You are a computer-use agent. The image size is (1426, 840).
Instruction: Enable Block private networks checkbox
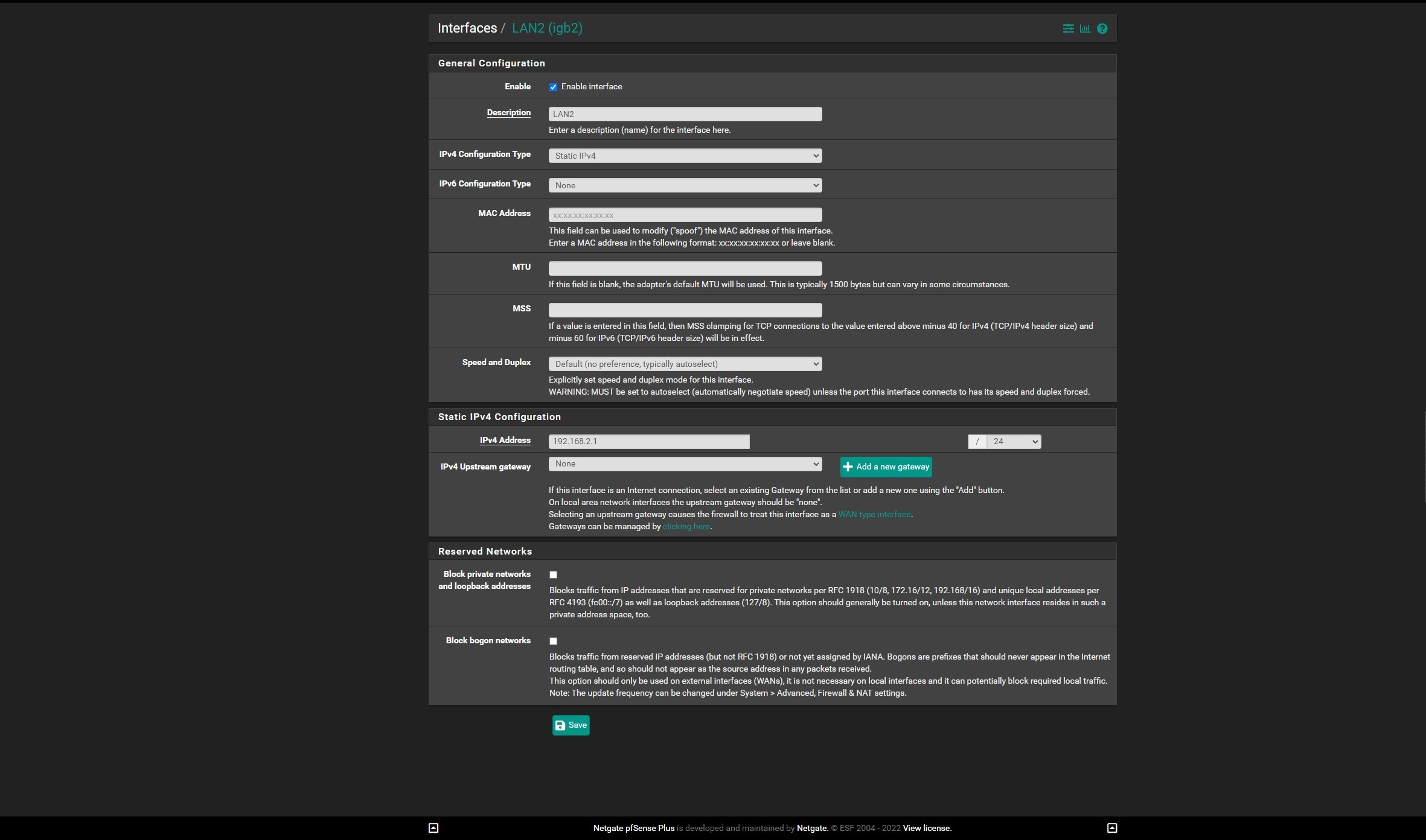553,574
